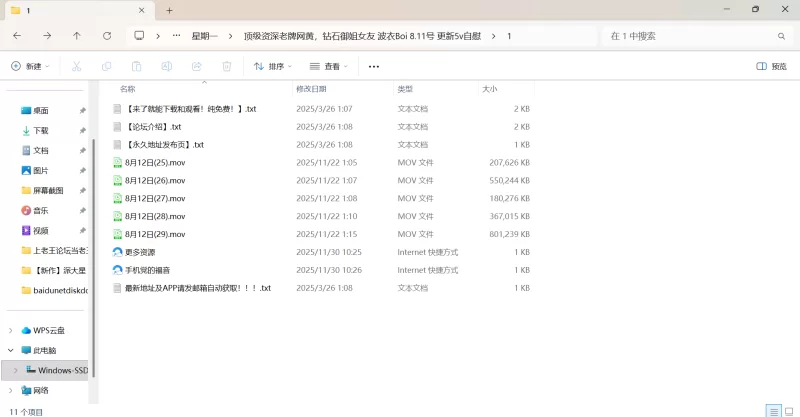Open the 排序 sort dropdown
The height and width of the screenshot is (417, 800).
point(272,67)
